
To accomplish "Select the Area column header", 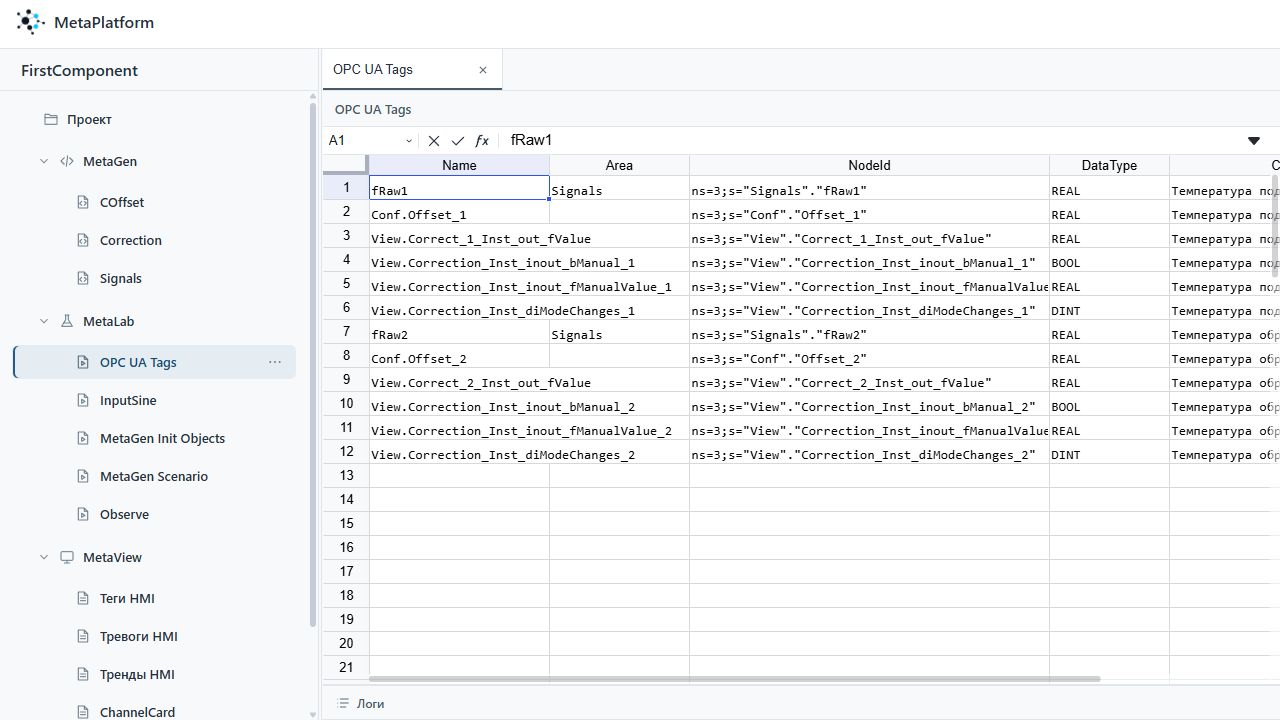I will tap(619, 165).
